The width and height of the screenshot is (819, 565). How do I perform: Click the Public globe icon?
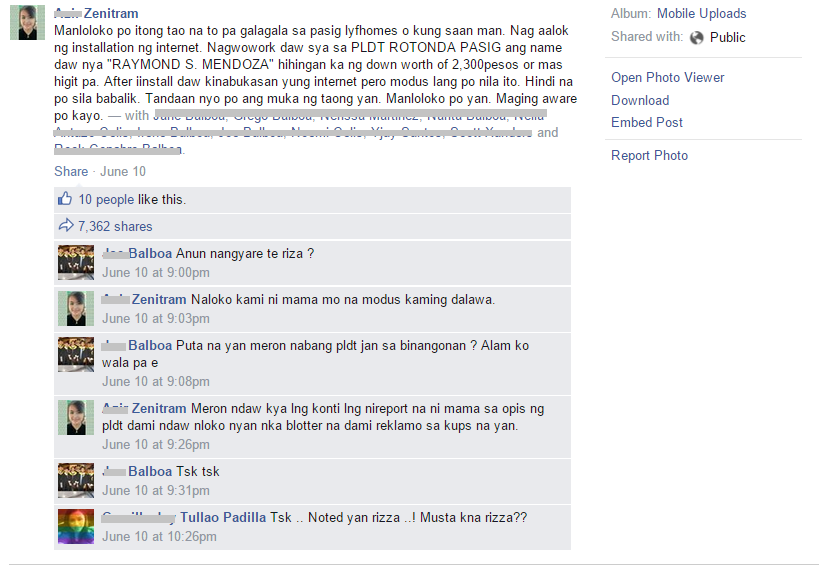coord(696,38)
